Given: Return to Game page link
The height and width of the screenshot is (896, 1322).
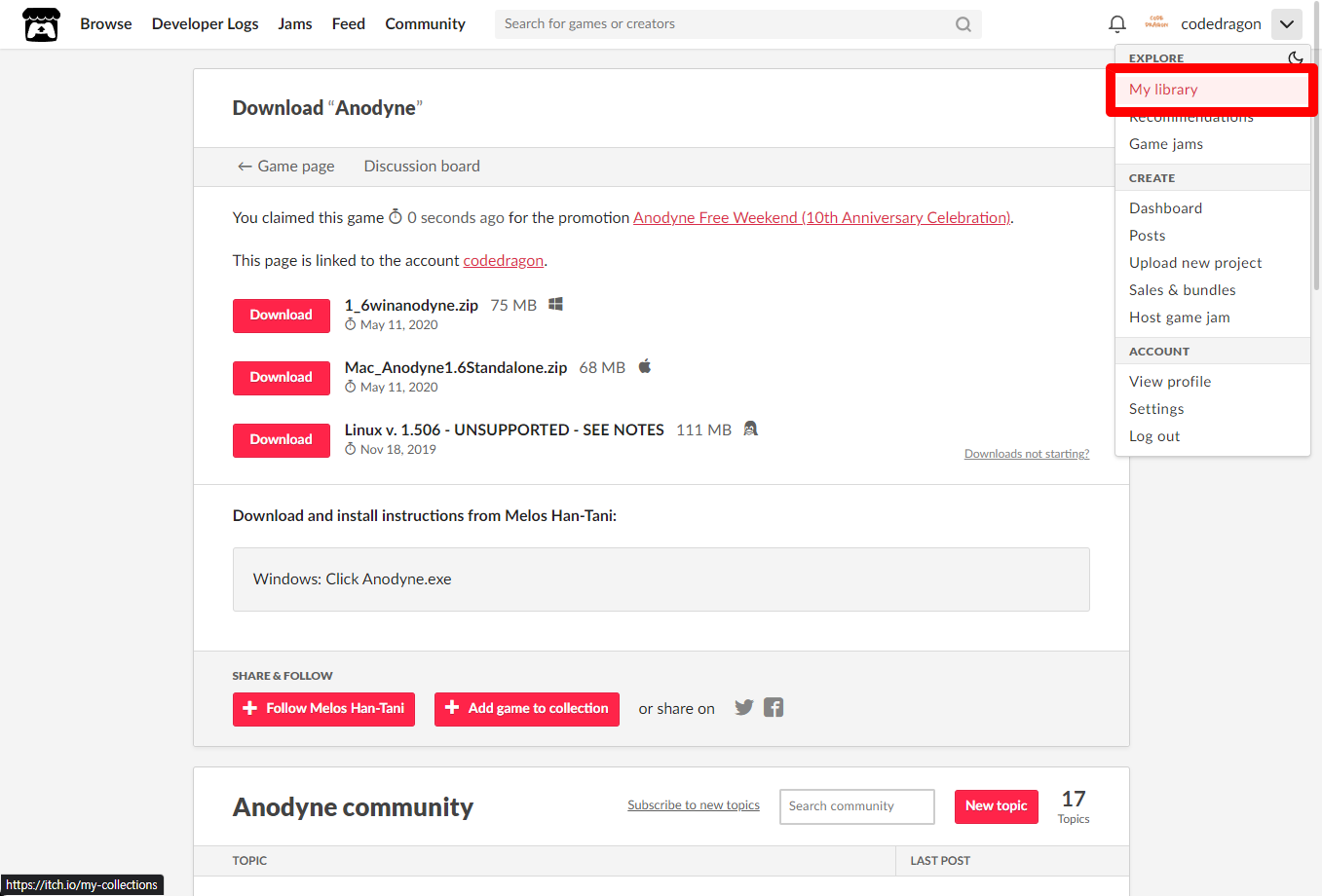Looking at the screenshot, I should pos(285,167).
